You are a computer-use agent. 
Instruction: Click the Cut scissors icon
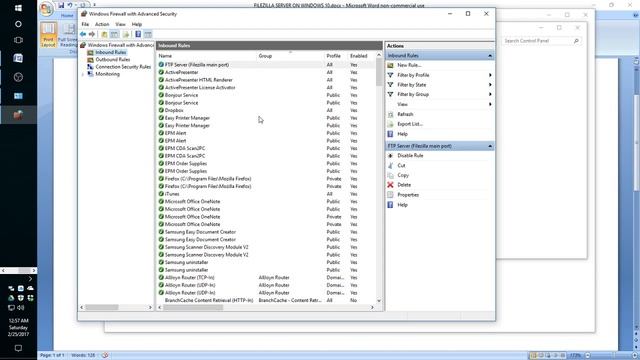tap(391, 166)
